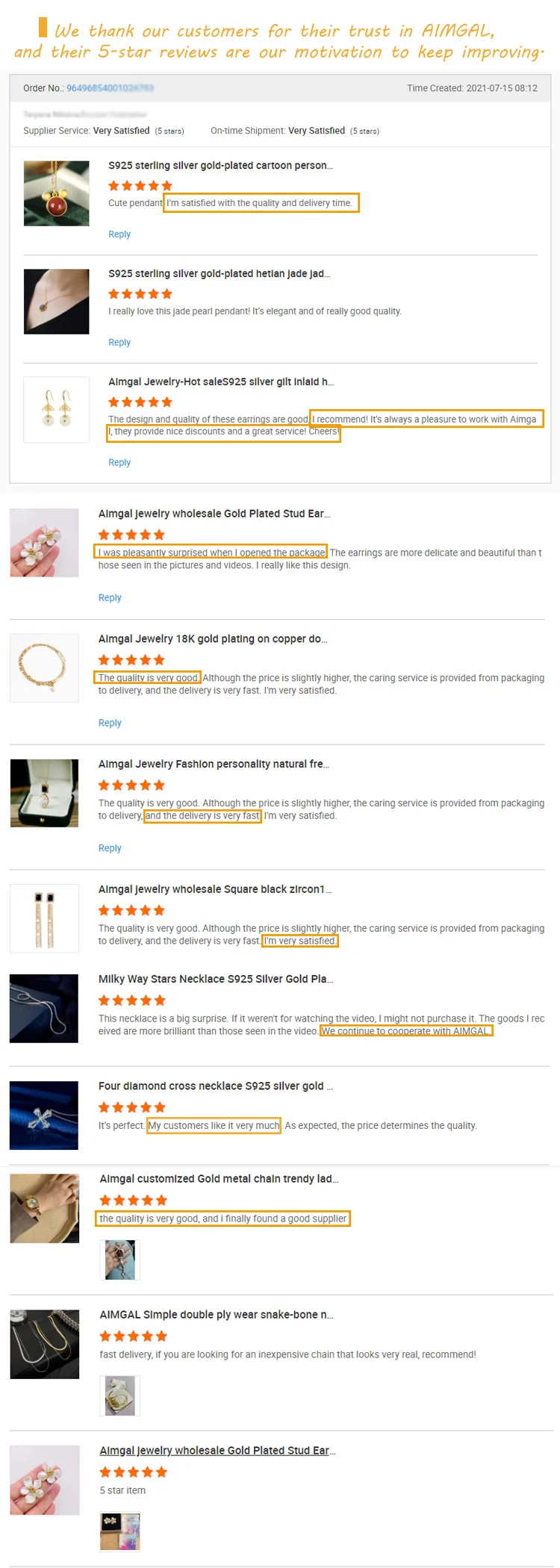
Task: View the square black zircon earrings image
Action: pyautogui.click(x=44, y=918)
